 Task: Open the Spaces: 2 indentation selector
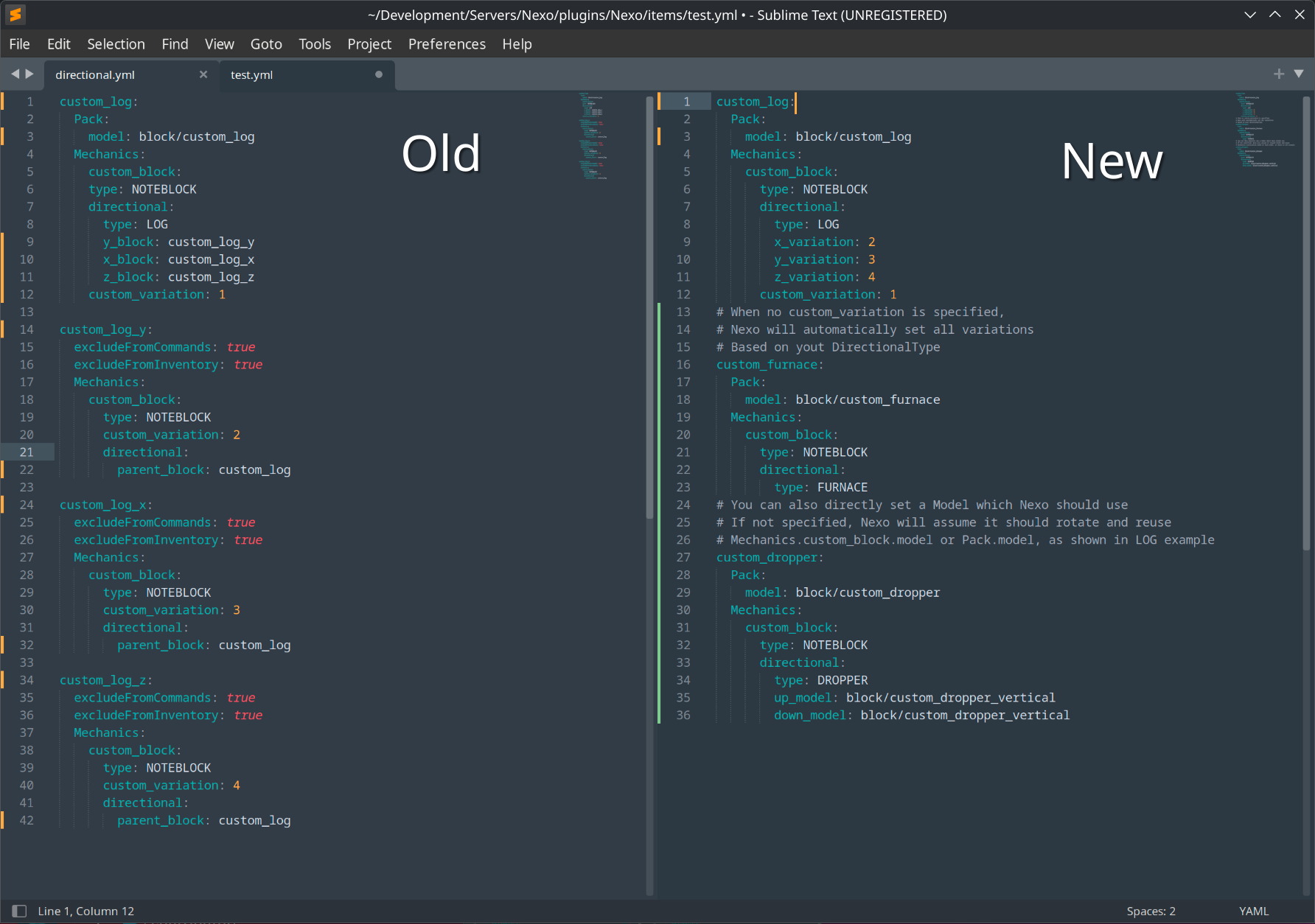click(x=1151, y=911)
